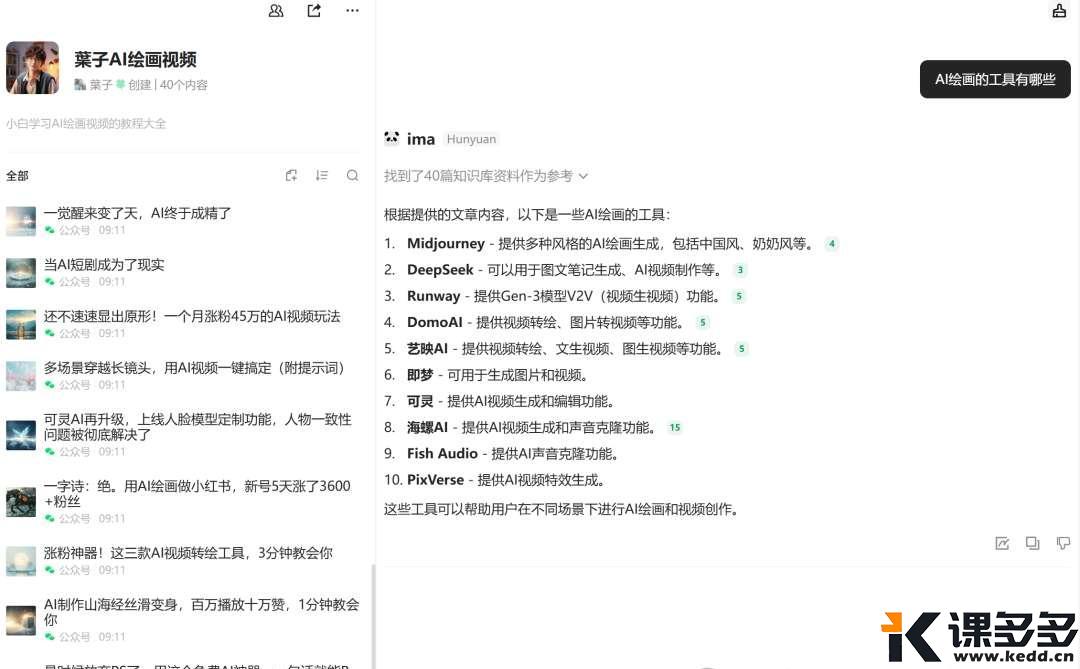The height and width of the screenshot is (669, 1080).
Task: Click the description 小白学习AI绘画视频的教程大全
Action: click(x=86, y=123)
